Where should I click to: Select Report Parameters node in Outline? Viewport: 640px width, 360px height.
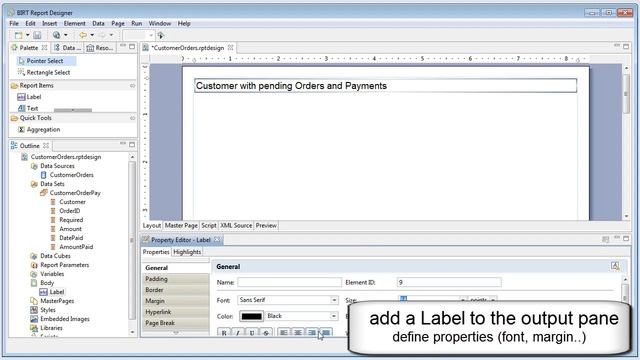(x=64, y=264)
